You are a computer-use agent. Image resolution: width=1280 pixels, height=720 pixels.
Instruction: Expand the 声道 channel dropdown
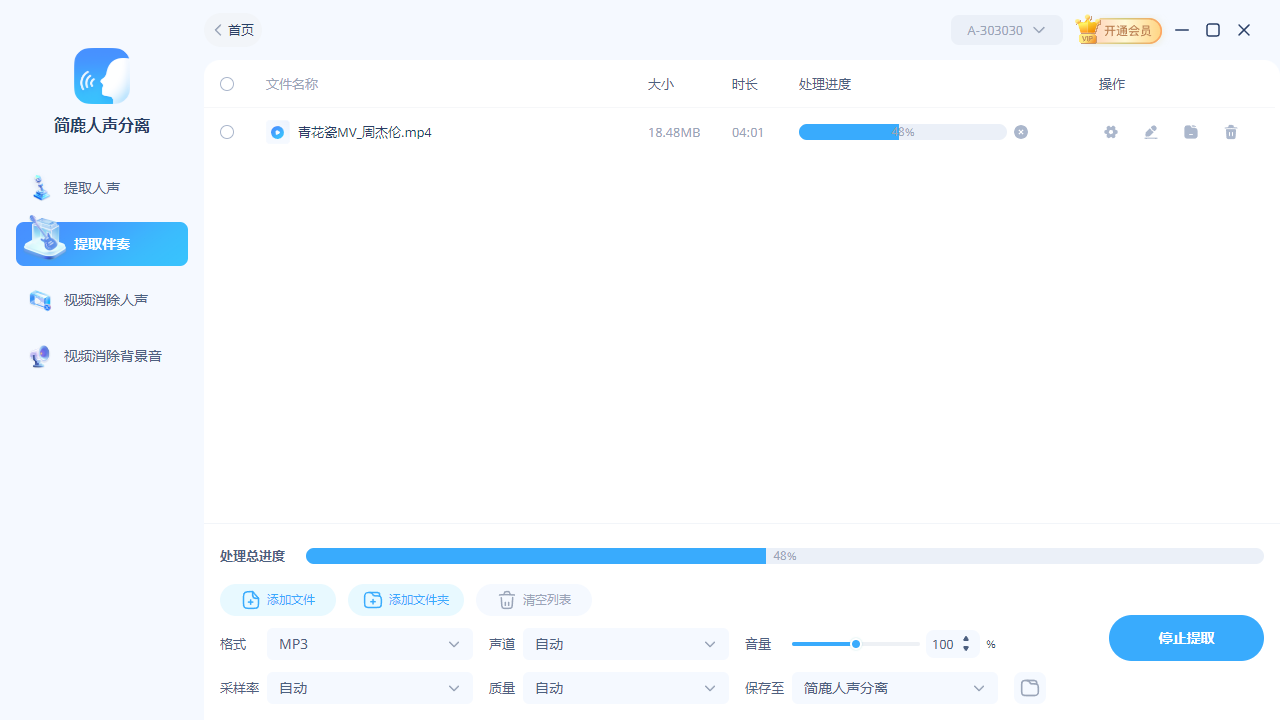[x=625, y=644]
